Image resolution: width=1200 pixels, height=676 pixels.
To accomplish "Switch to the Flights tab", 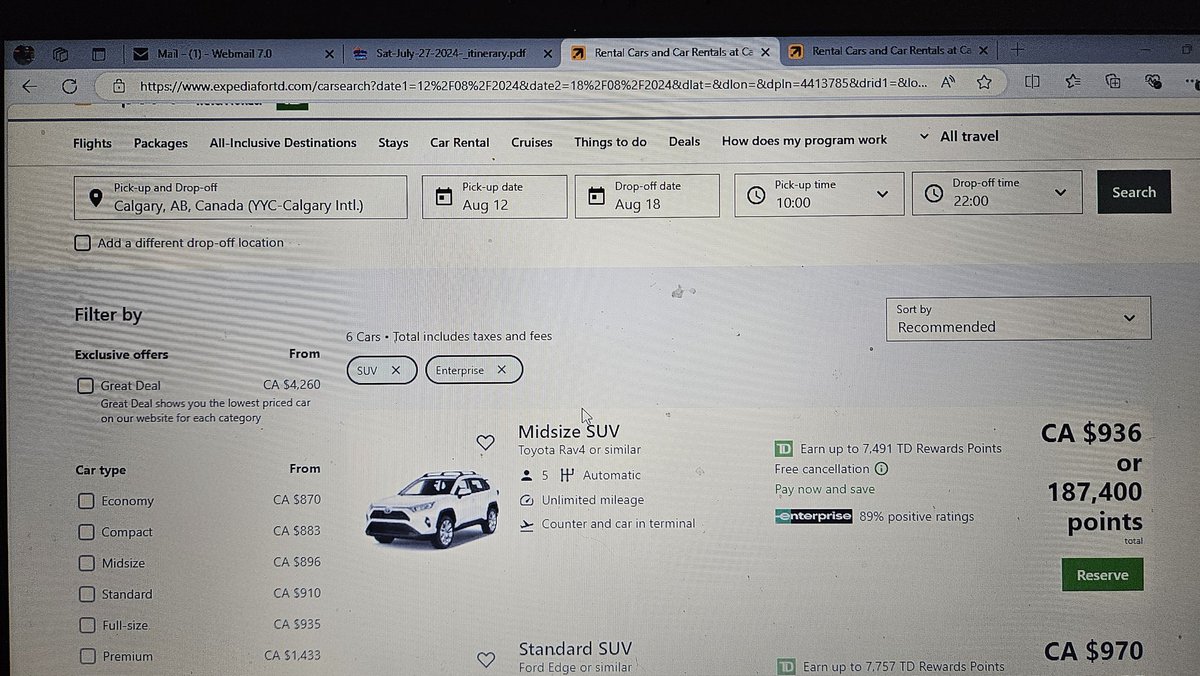I will point(92,143).
